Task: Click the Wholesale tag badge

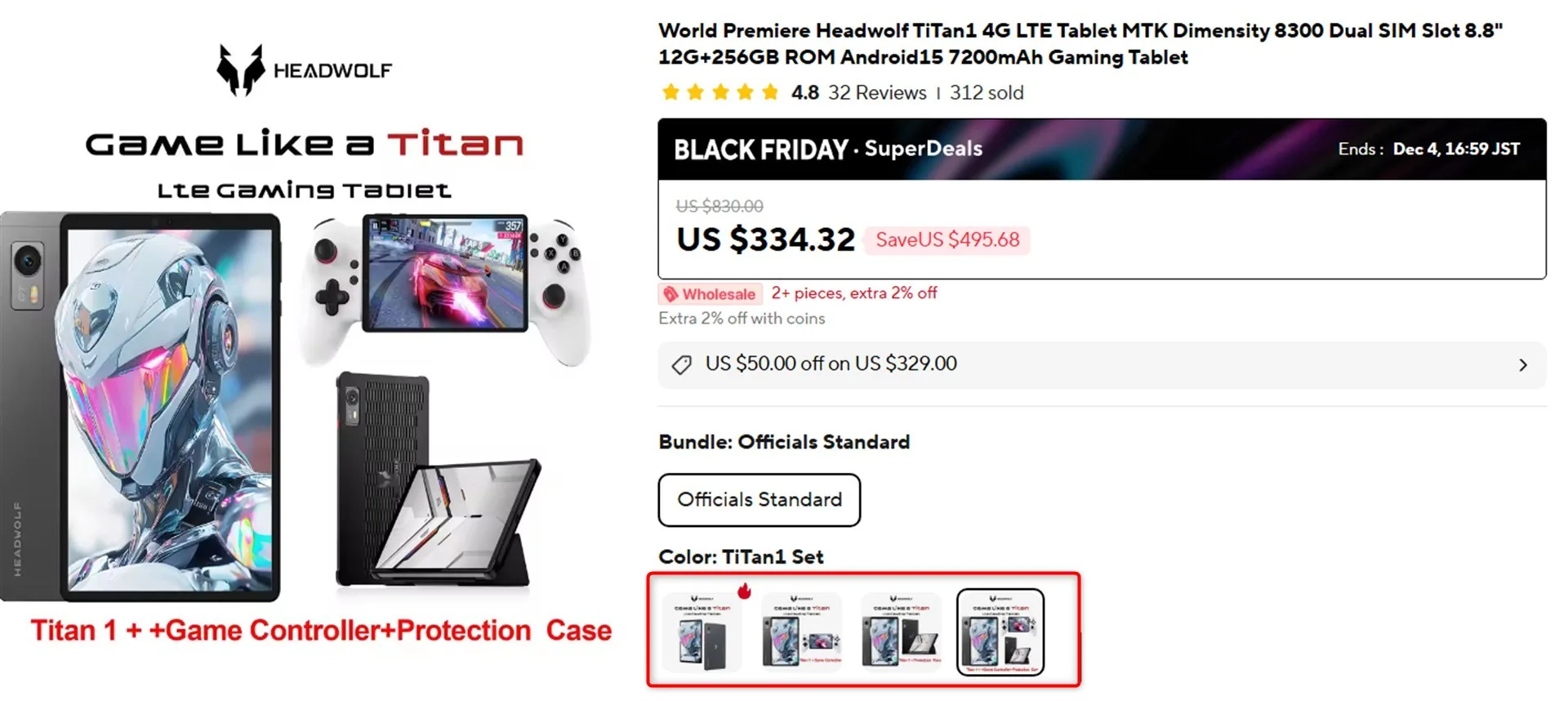Action: (710, 294)
